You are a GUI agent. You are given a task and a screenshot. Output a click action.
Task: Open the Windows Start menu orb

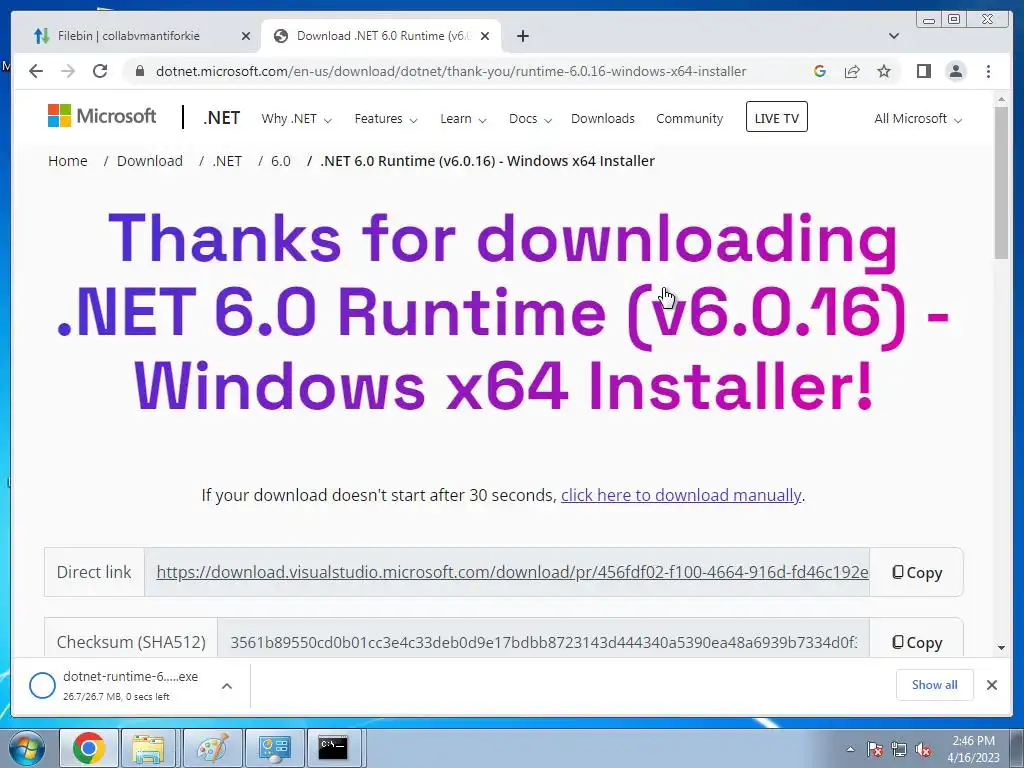27,748
